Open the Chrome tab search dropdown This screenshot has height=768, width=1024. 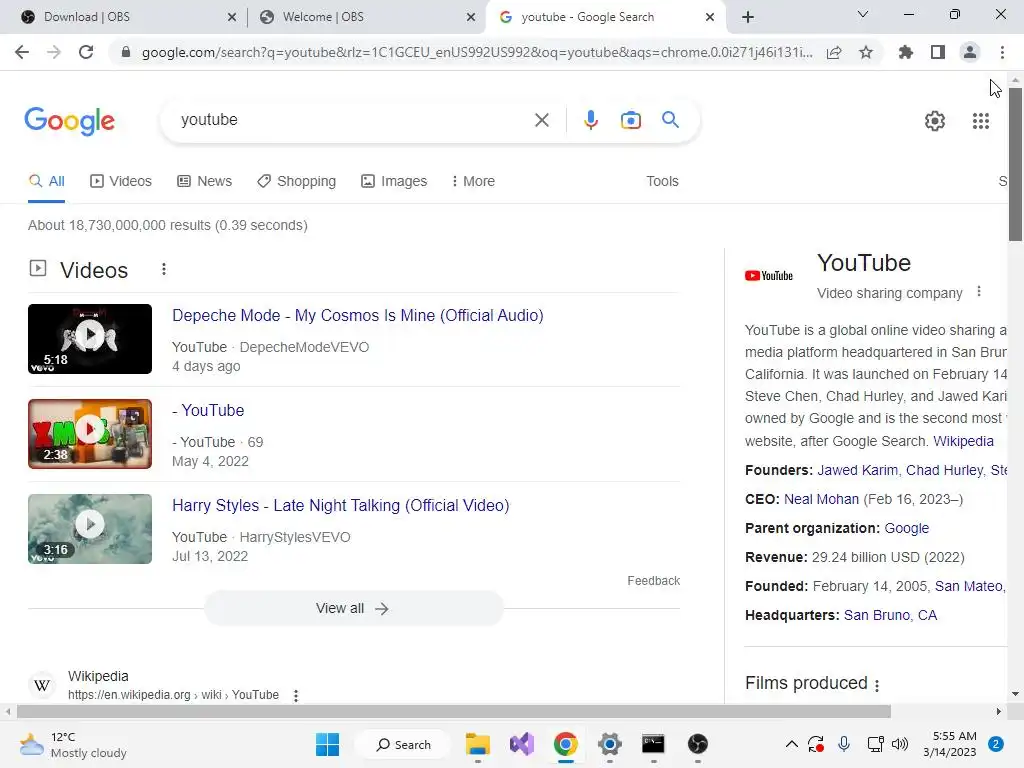(x=863, y=14)
